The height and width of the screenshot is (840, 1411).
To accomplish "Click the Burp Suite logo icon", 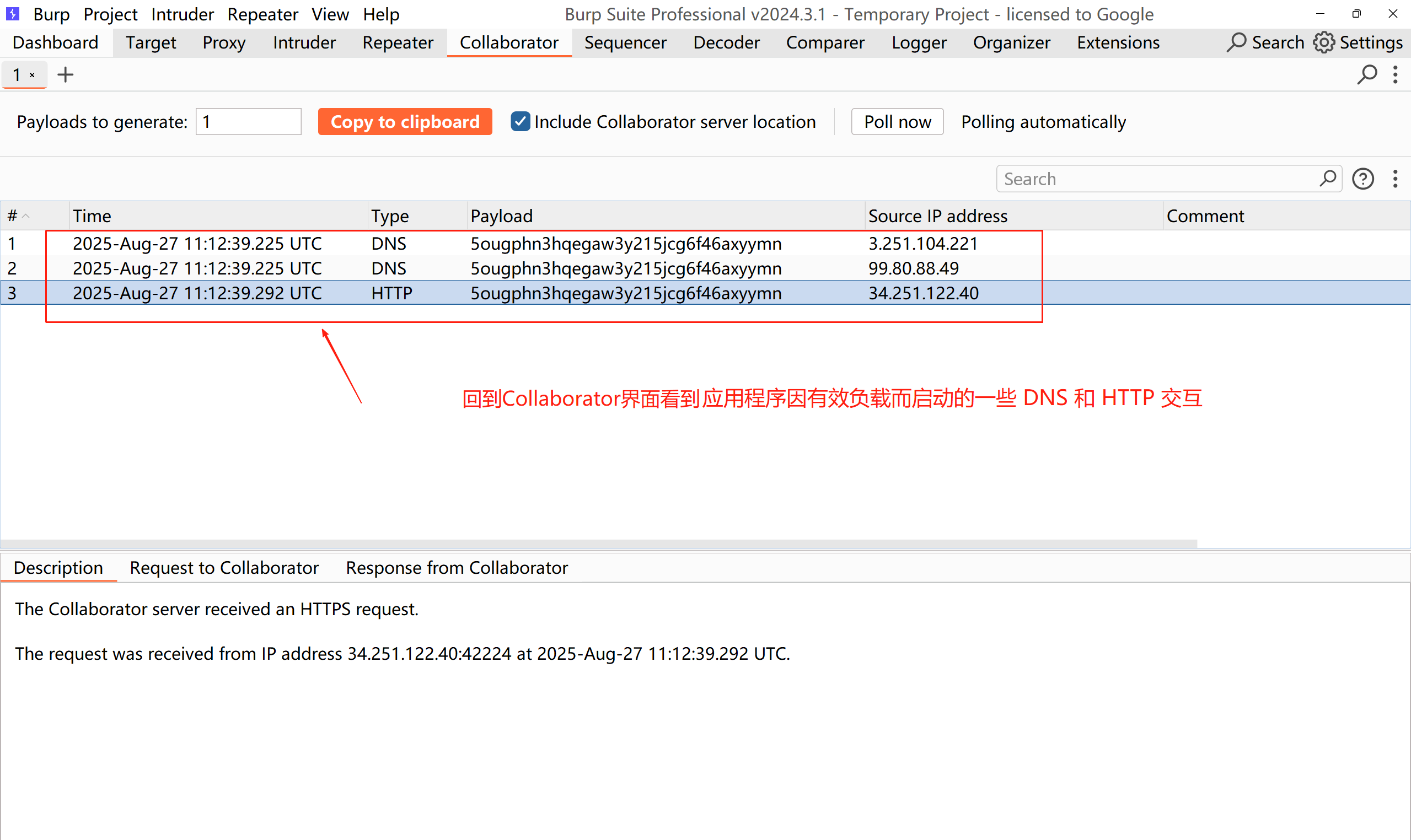I will pos(13,14).
